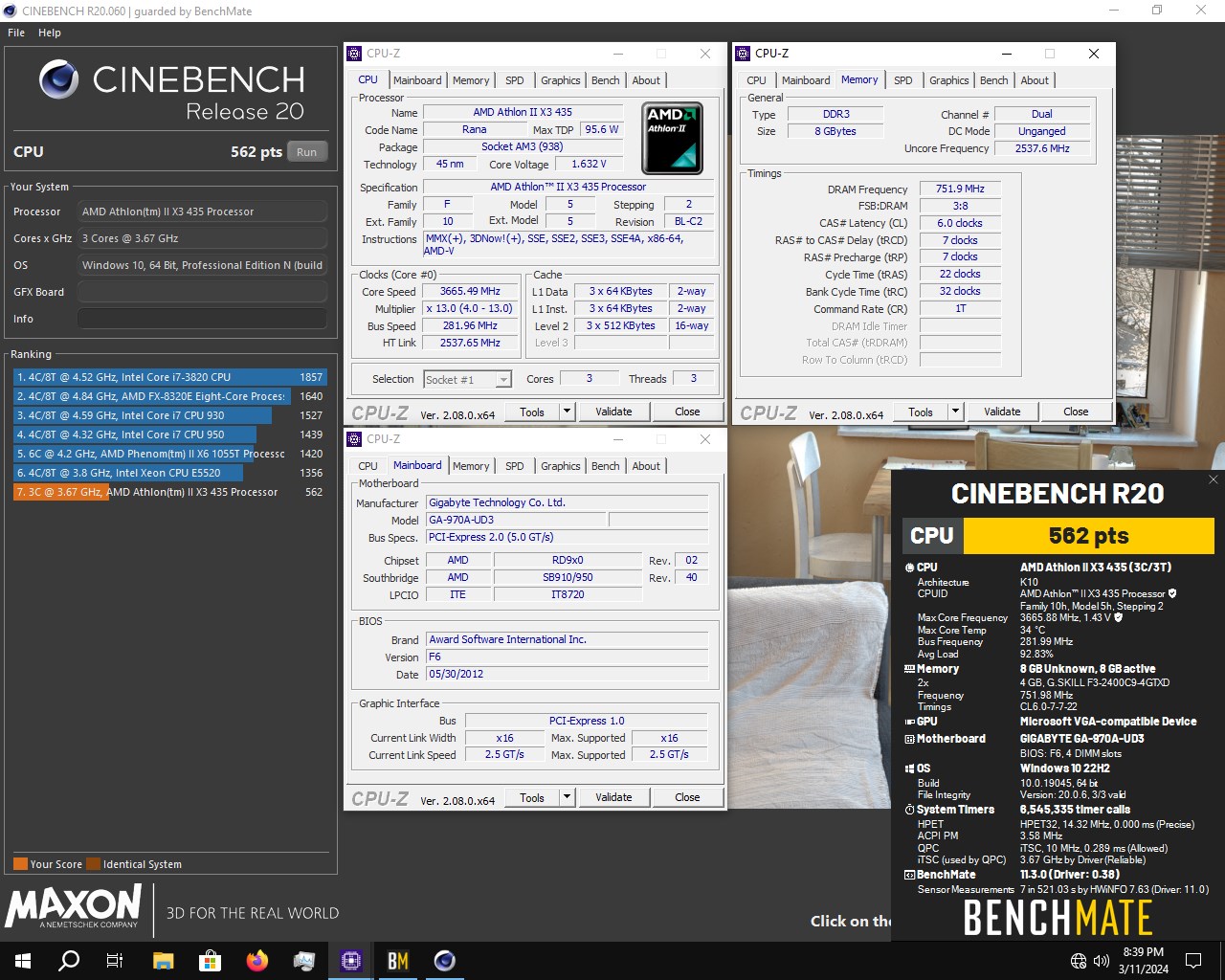Click Core Speed value 3665.49 MHz
This screenshot has height=980, width=1225.
[x=470, y=292]
